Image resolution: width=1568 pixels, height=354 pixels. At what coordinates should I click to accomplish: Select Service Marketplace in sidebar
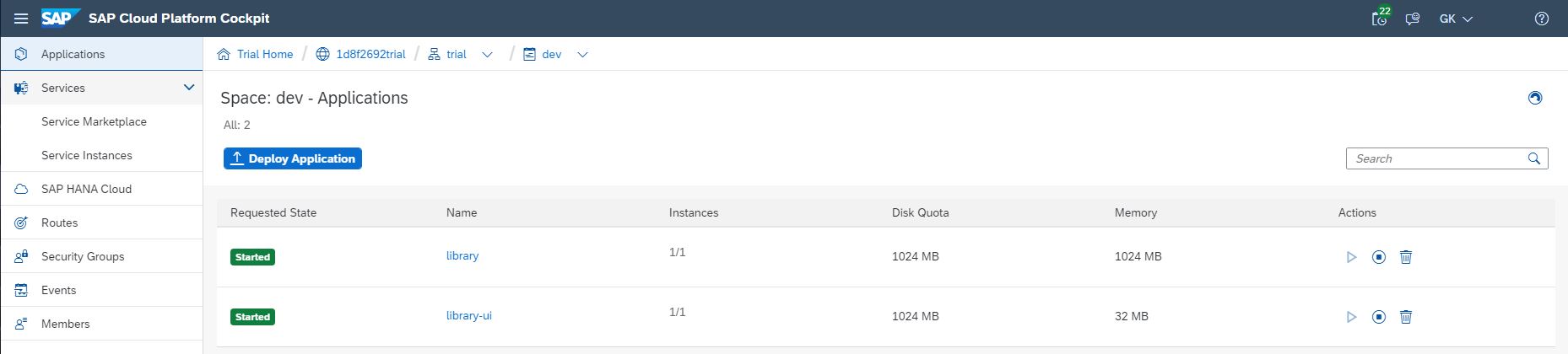click(94, 121)
